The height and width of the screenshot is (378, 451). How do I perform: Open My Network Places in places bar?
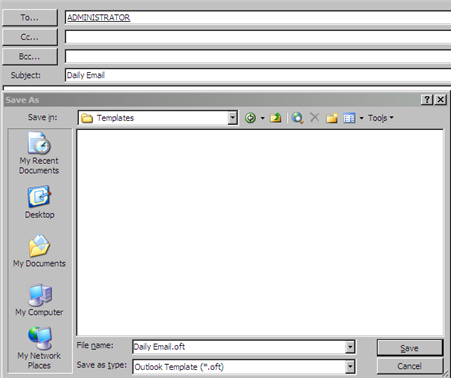[39, 348]
